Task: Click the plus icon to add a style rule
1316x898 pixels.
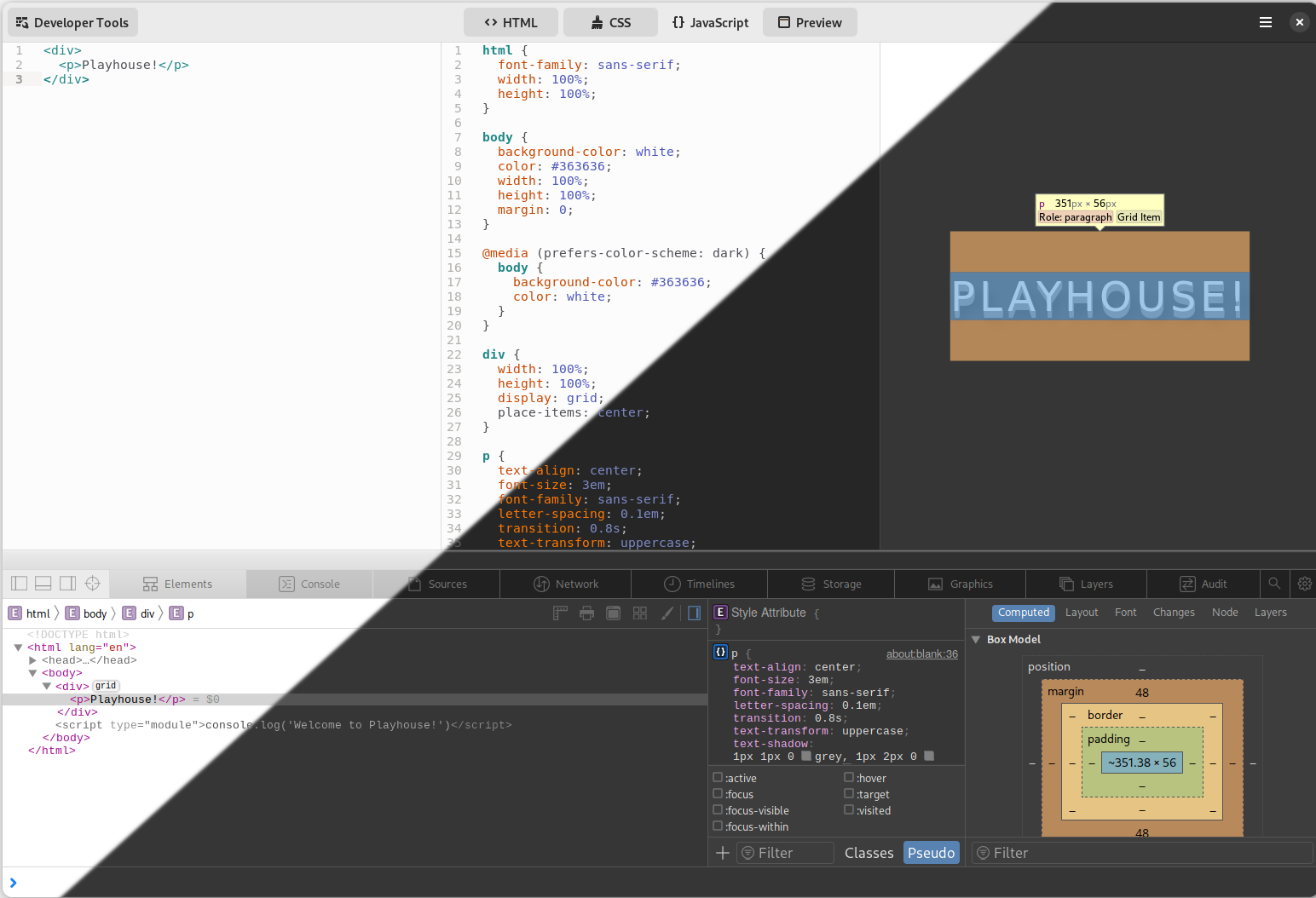Action: click(723, 853)
